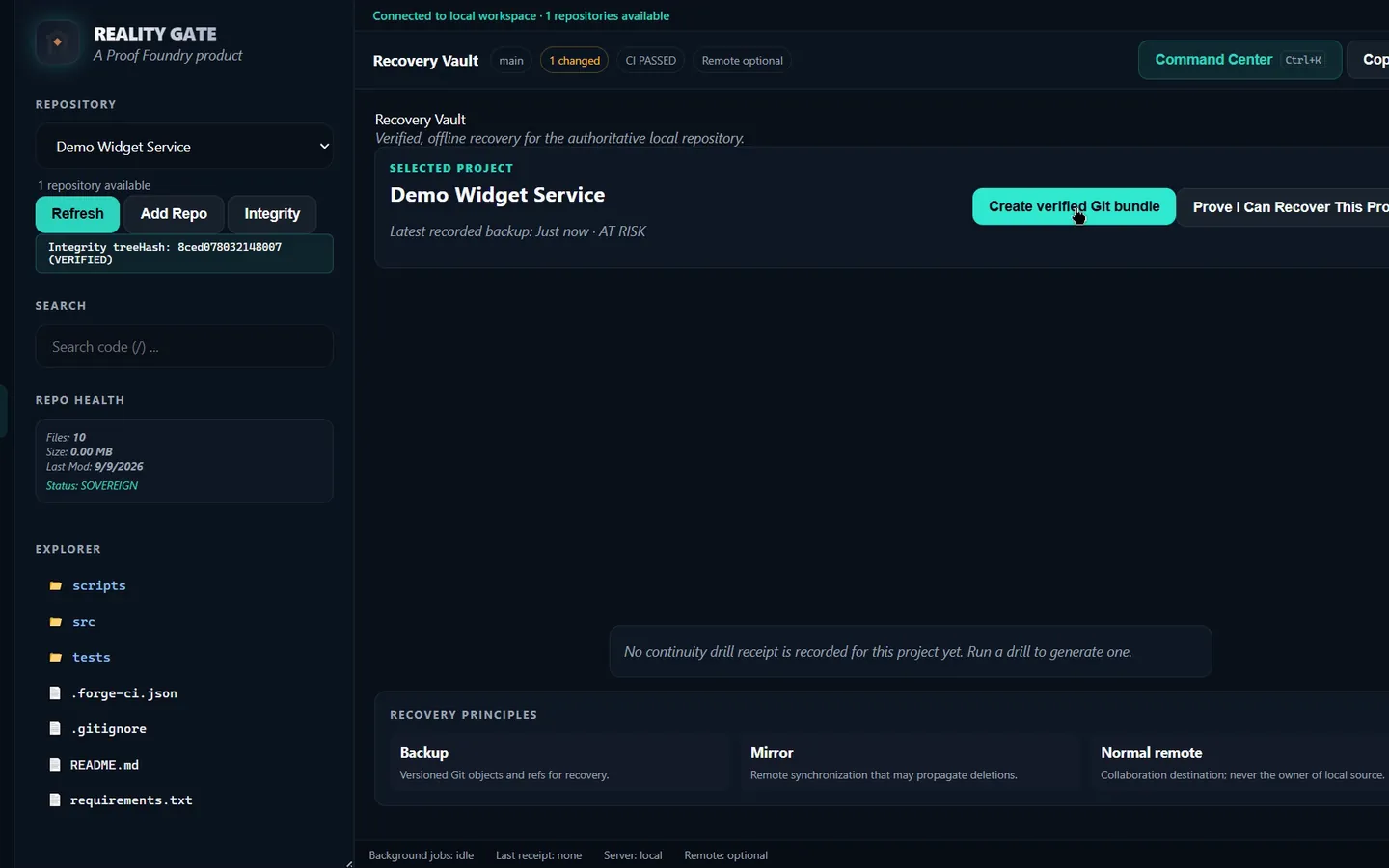This screenshot has height=868, width=1389.
Task: Click the Reality Gate logo icon
Action: [x=57, y=42]
